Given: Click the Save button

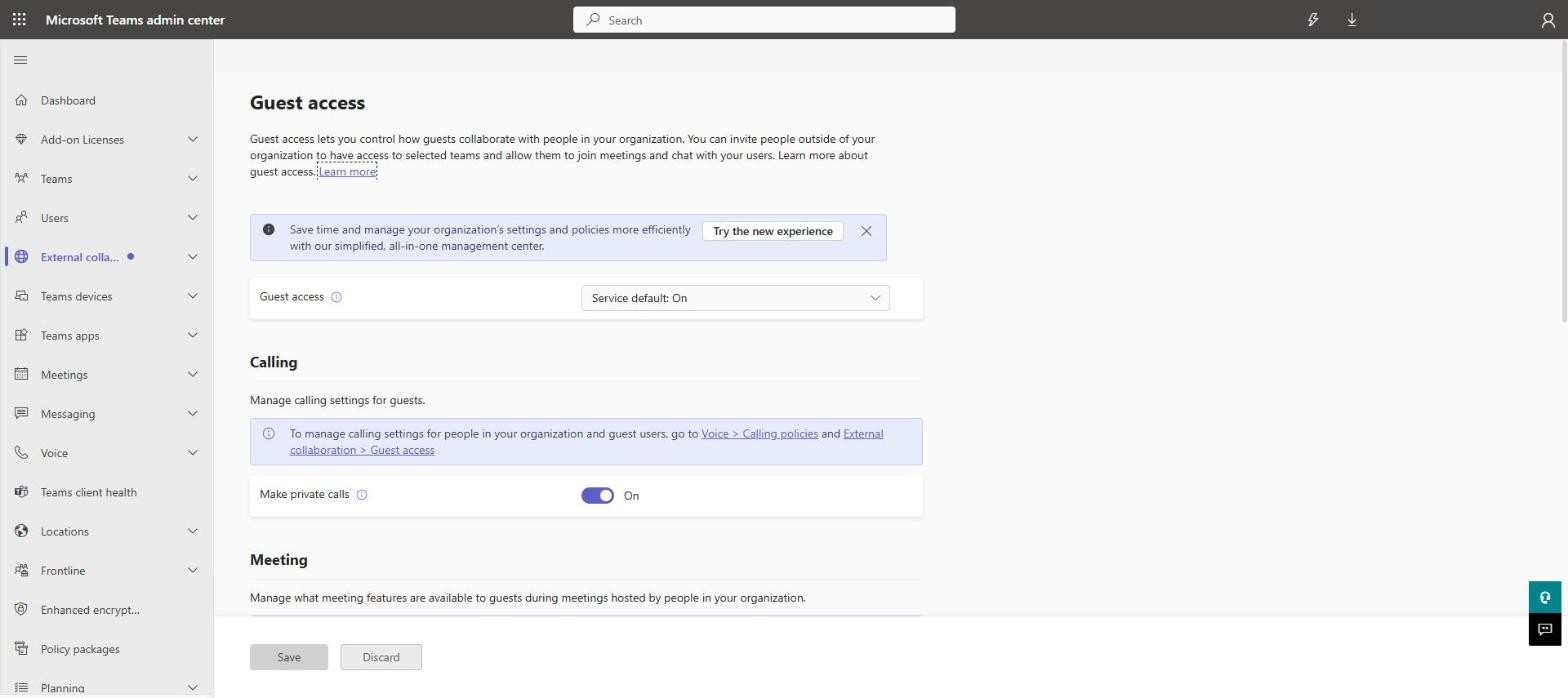Looking at the screenshot, I should tap(289, 657).
